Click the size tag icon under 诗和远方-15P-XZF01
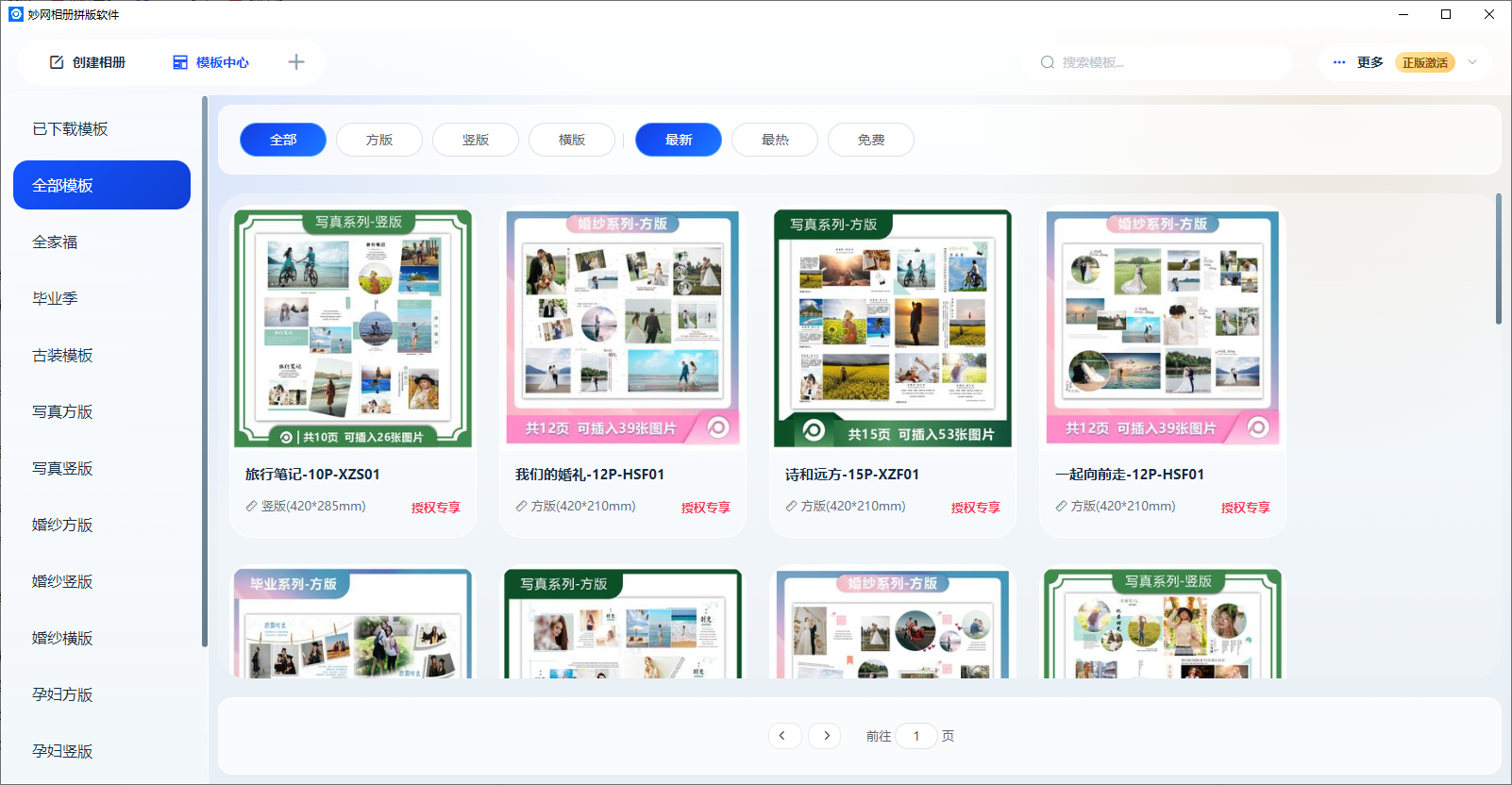Screen dimensions: 1512x785 [792, 507]
